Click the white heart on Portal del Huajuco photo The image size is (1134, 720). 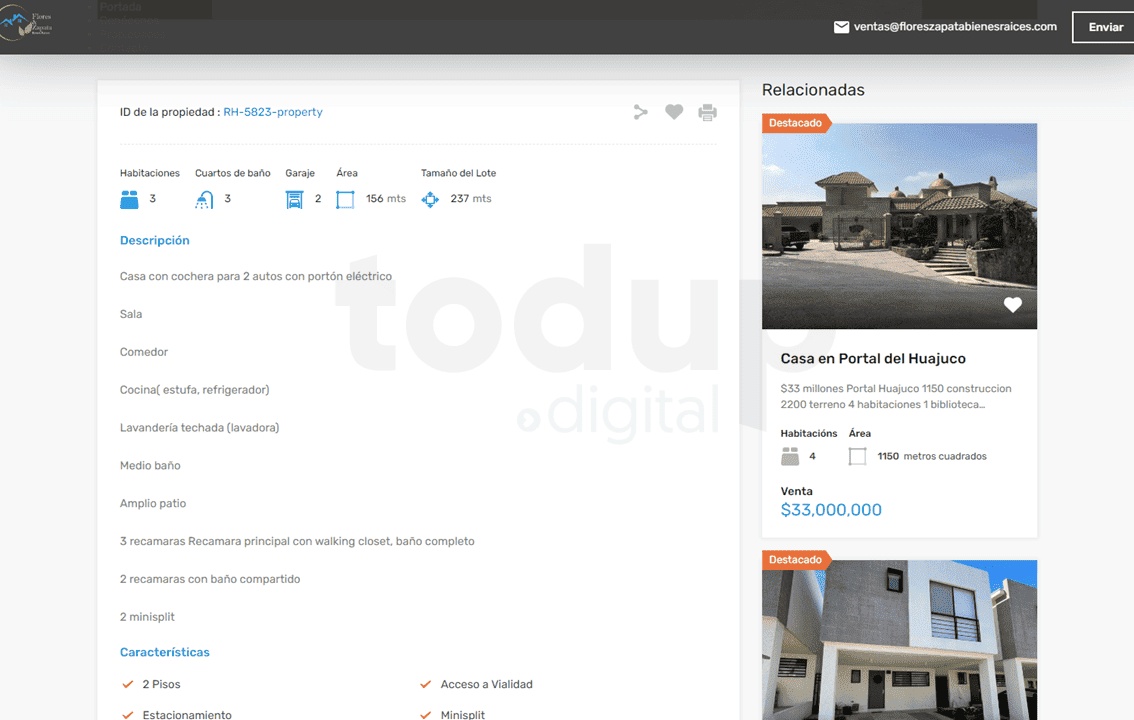click(x=1012, y=305)
